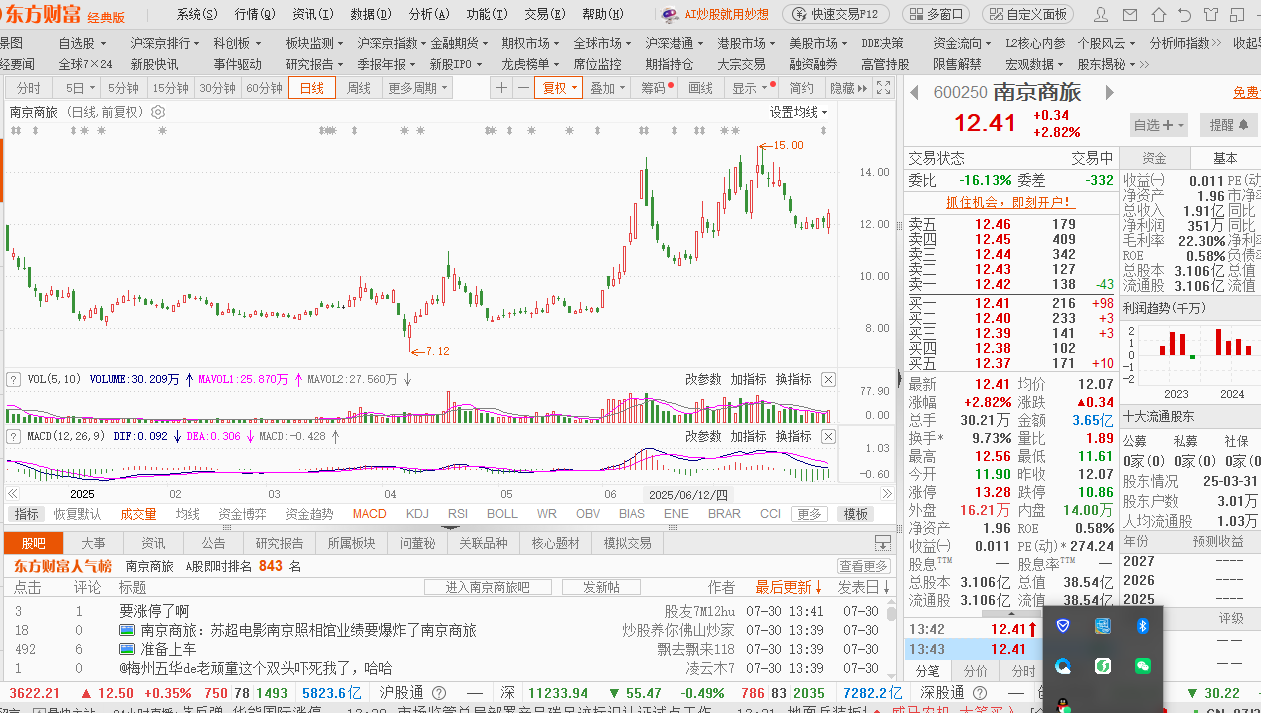Select the 日线 daily period
Screen dimensions: 1261x713
tap(312, 87)
